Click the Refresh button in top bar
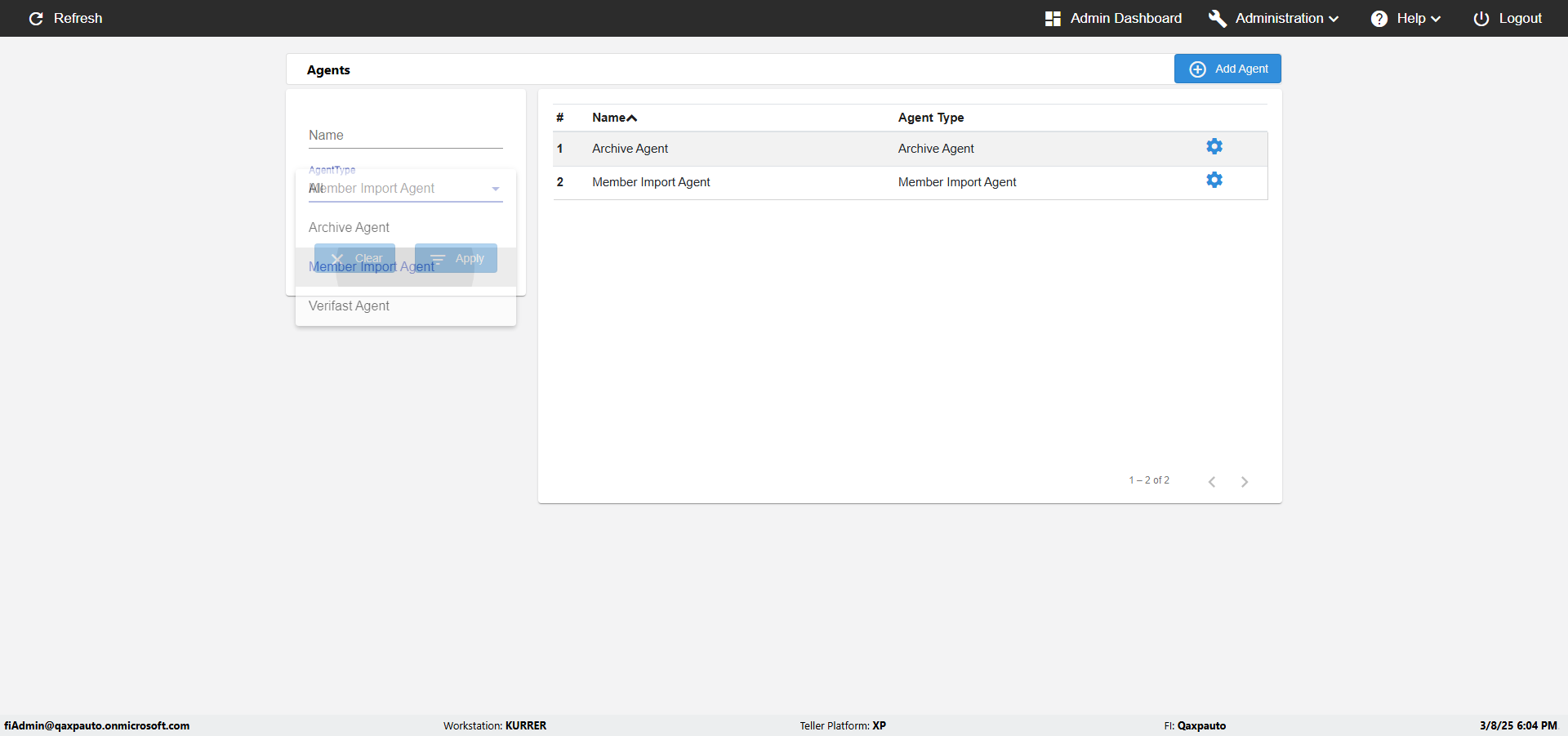Image resolution: width=1568 pixels, height=736 pixels. tap(65, 18)
